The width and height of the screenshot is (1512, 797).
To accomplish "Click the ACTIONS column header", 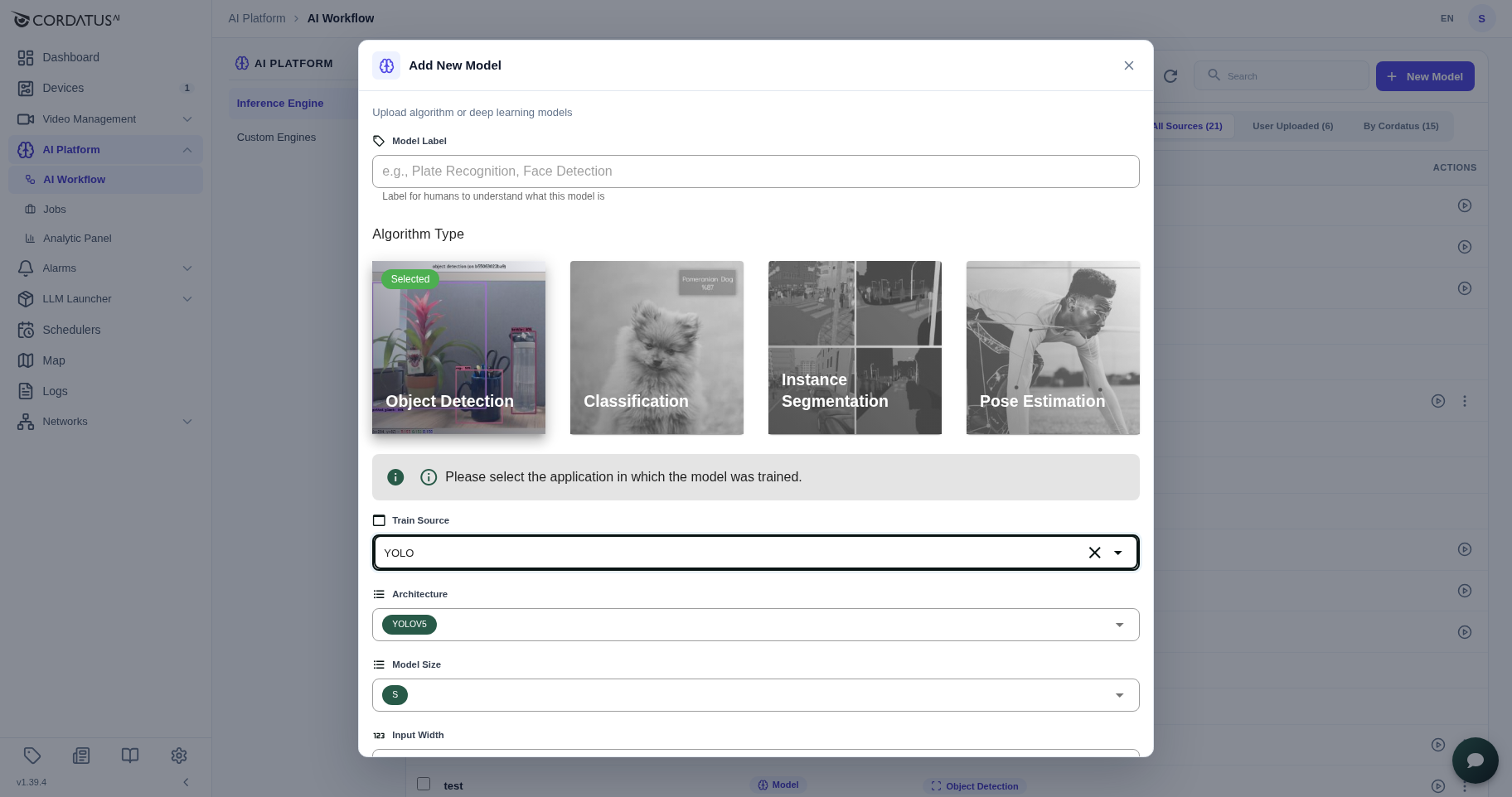I will point(1455,167).
